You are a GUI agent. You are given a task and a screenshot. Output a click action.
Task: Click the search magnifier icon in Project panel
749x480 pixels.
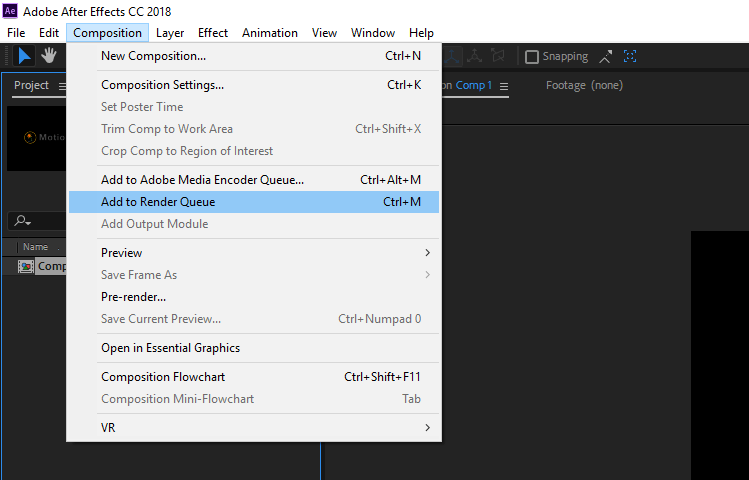(20, 221)
